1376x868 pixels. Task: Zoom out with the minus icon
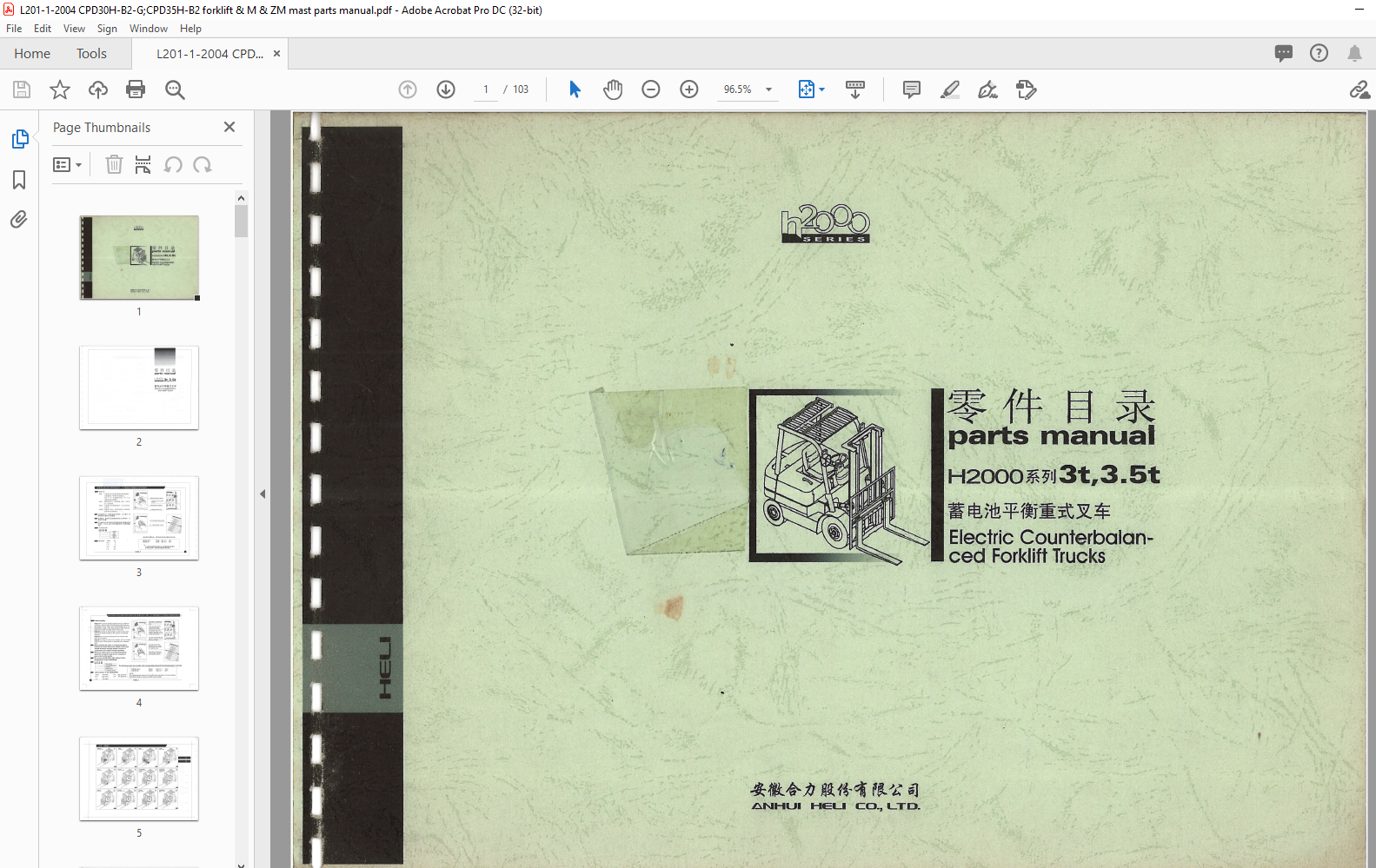pyautogui.click(x=651, y=89)
